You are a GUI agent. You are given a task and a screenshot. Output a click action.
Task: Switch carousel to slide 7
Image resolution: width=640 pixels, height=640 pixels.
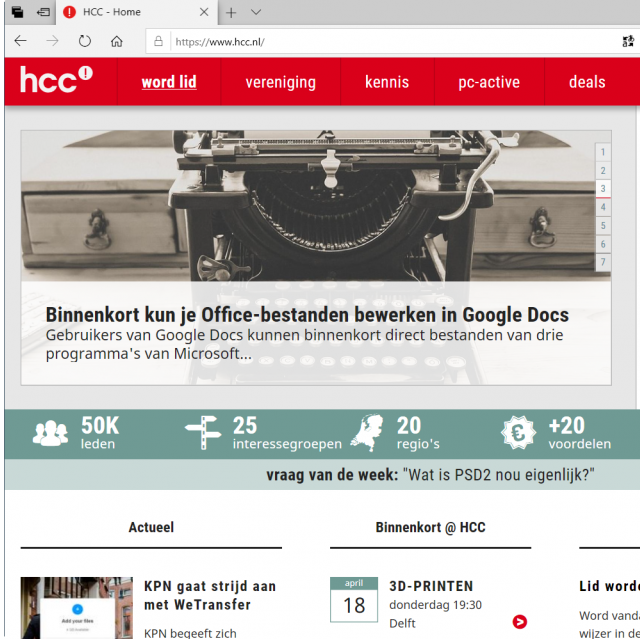603,262
